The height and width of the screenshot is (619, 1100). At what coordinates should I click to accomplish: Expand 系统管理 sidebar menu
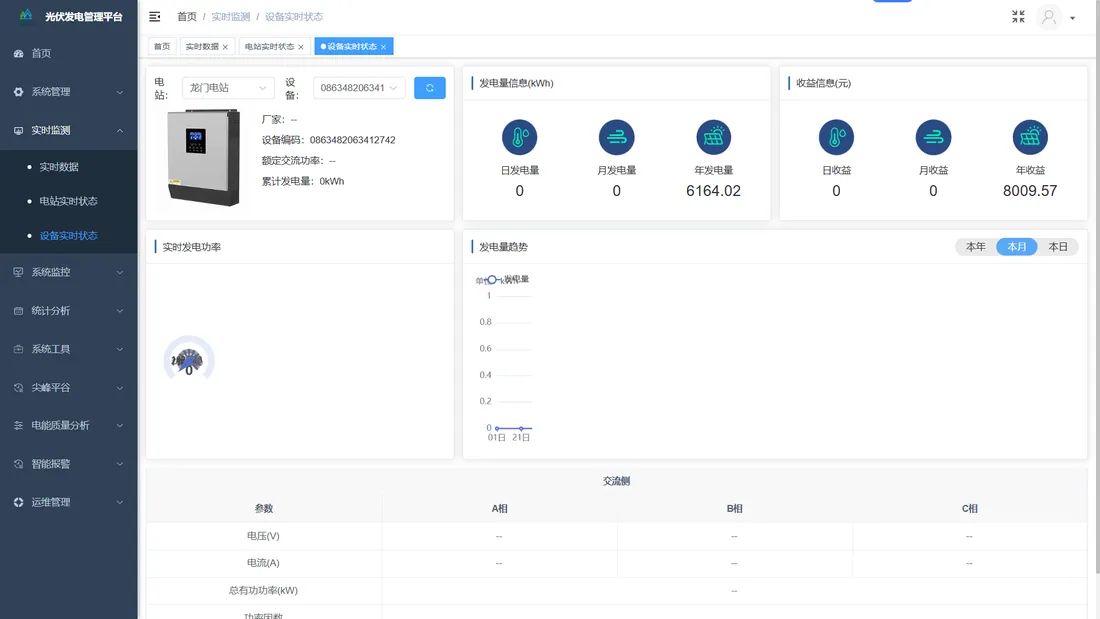coord(69,92)
